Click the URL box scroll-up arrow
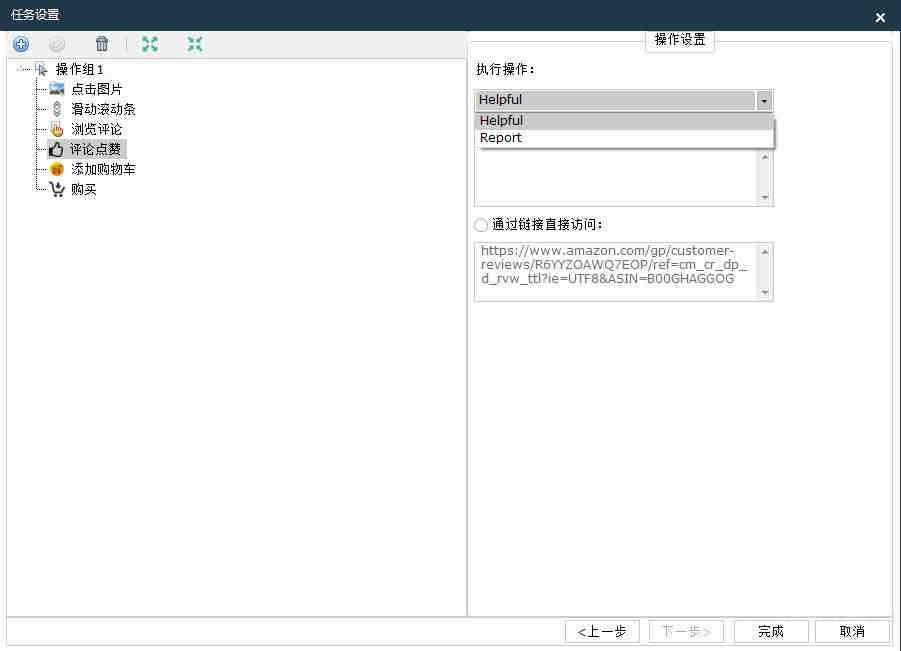The image size is (901, 651). click(x=765, y=252)
